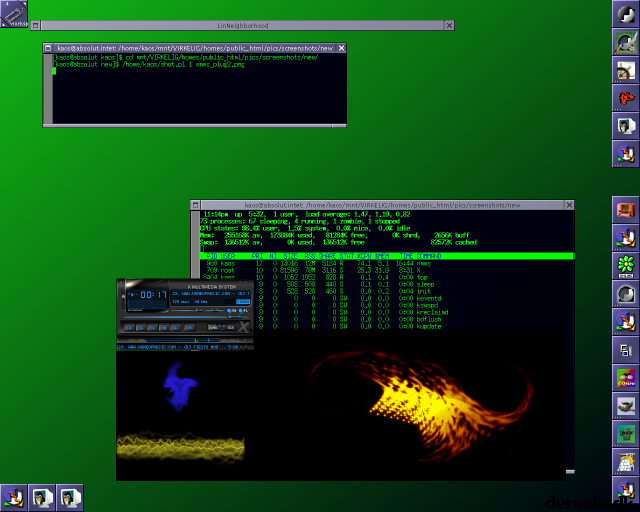
Task: Open the Window Maker preferences dock icon with the paintbrush
Action: coord(626,42)
